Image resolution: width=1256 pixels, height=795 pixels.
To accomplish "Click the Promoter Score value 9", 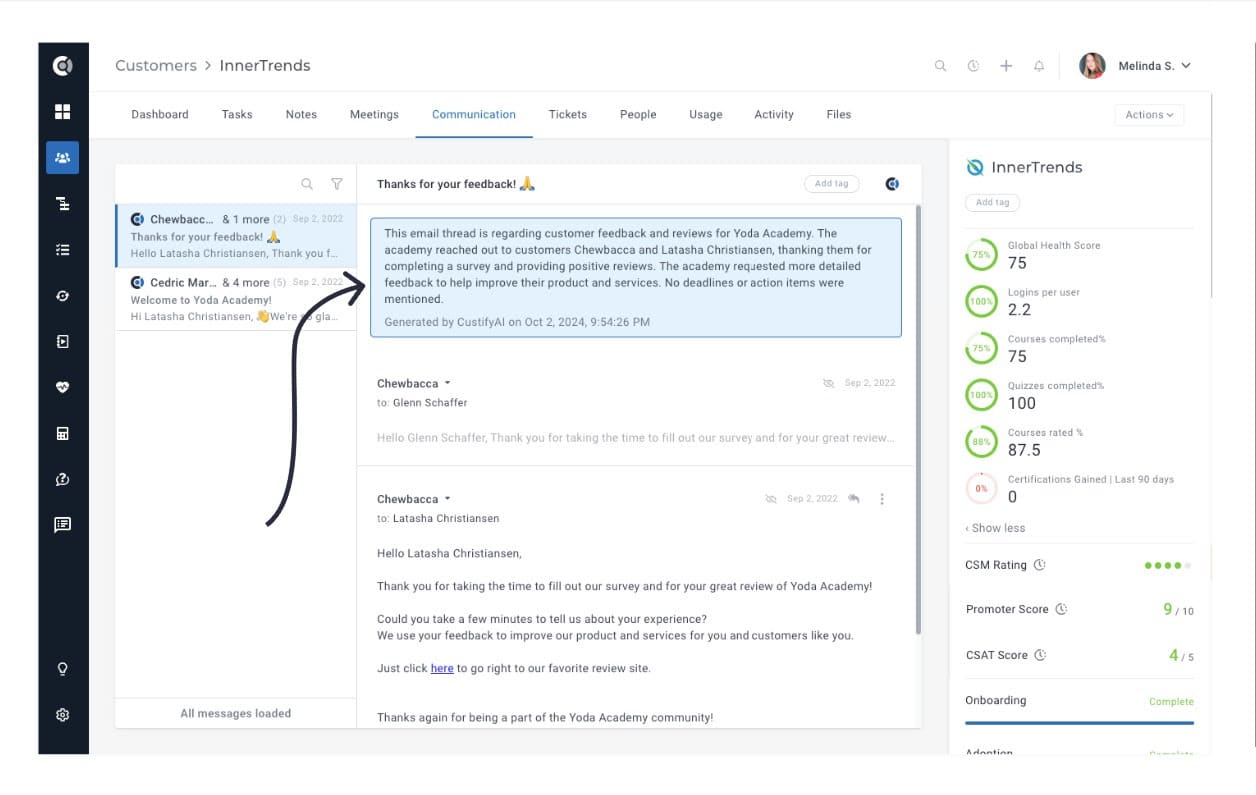I will pos(1167,609).
